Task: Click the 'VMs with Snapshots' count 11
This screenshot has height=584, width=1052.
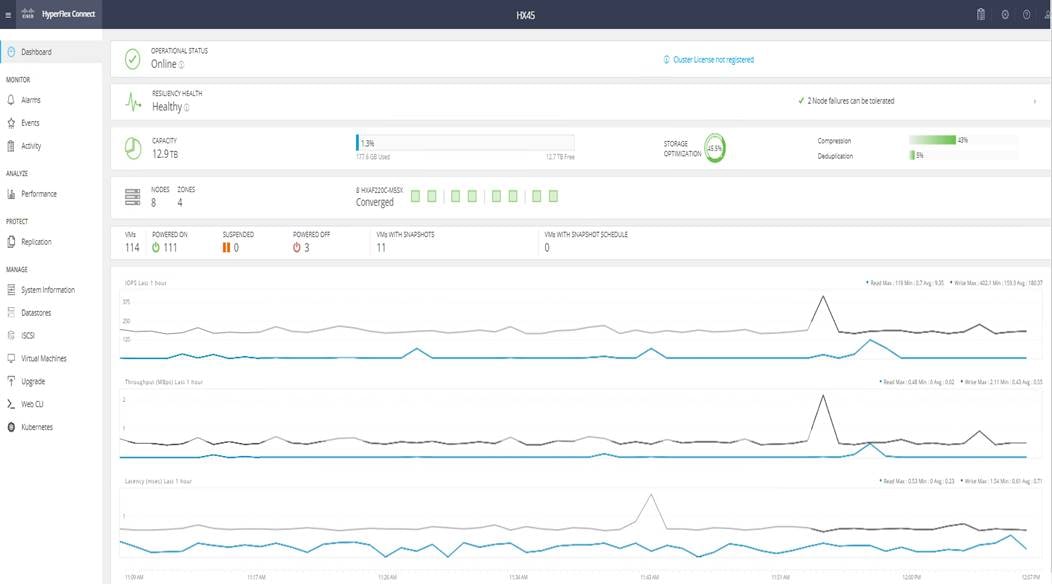Action: 381,248
